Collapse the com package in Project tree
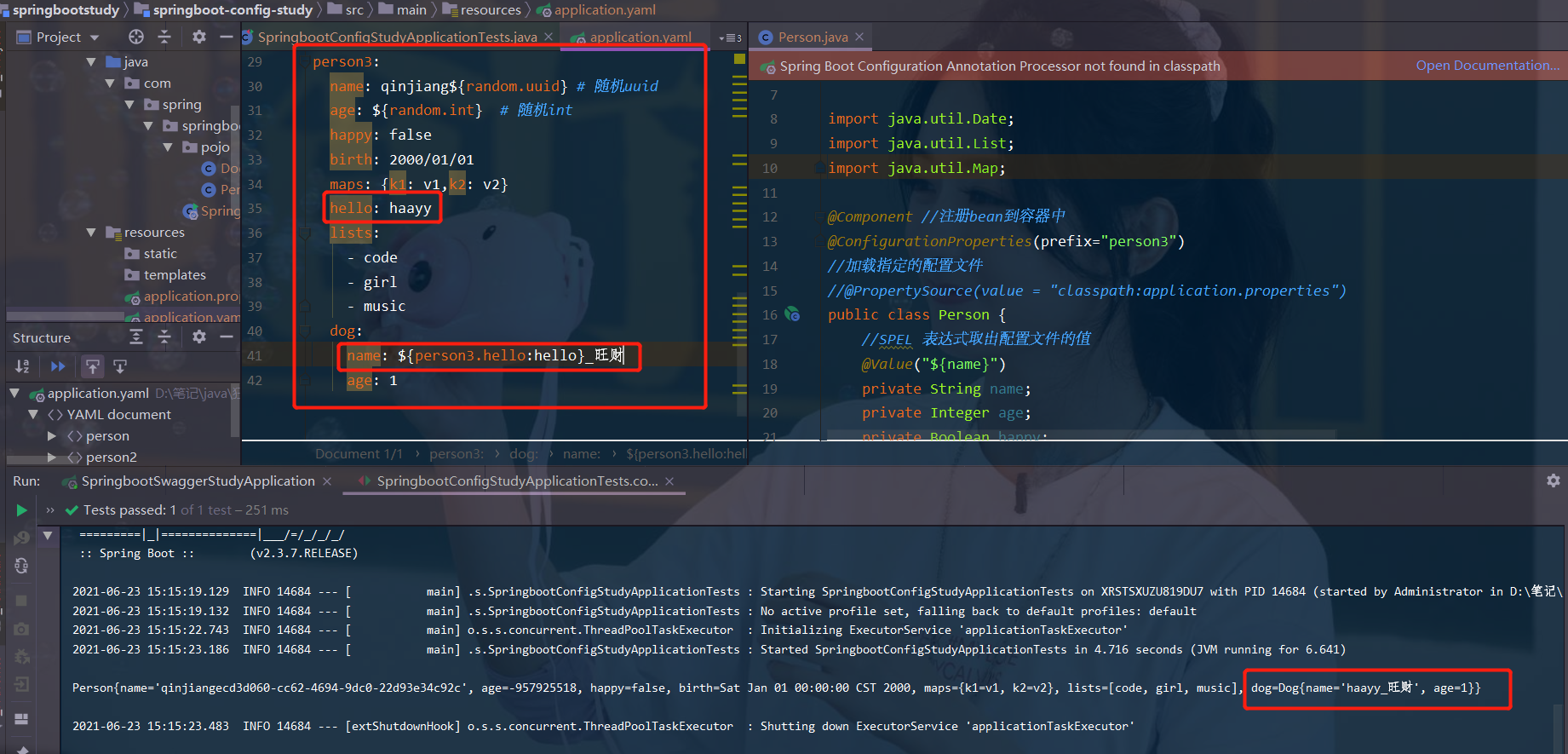The height and width of the screenshot is (754, 1568). click(110, 83)
